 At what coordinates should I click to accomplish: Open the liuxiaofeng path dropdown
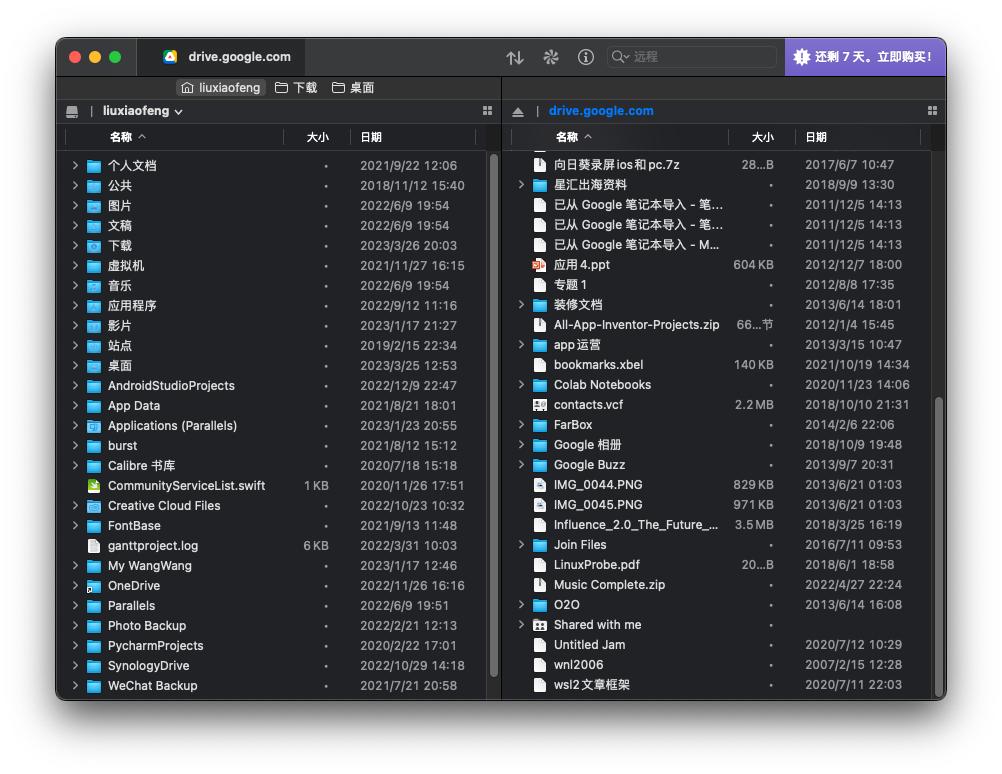143,111
